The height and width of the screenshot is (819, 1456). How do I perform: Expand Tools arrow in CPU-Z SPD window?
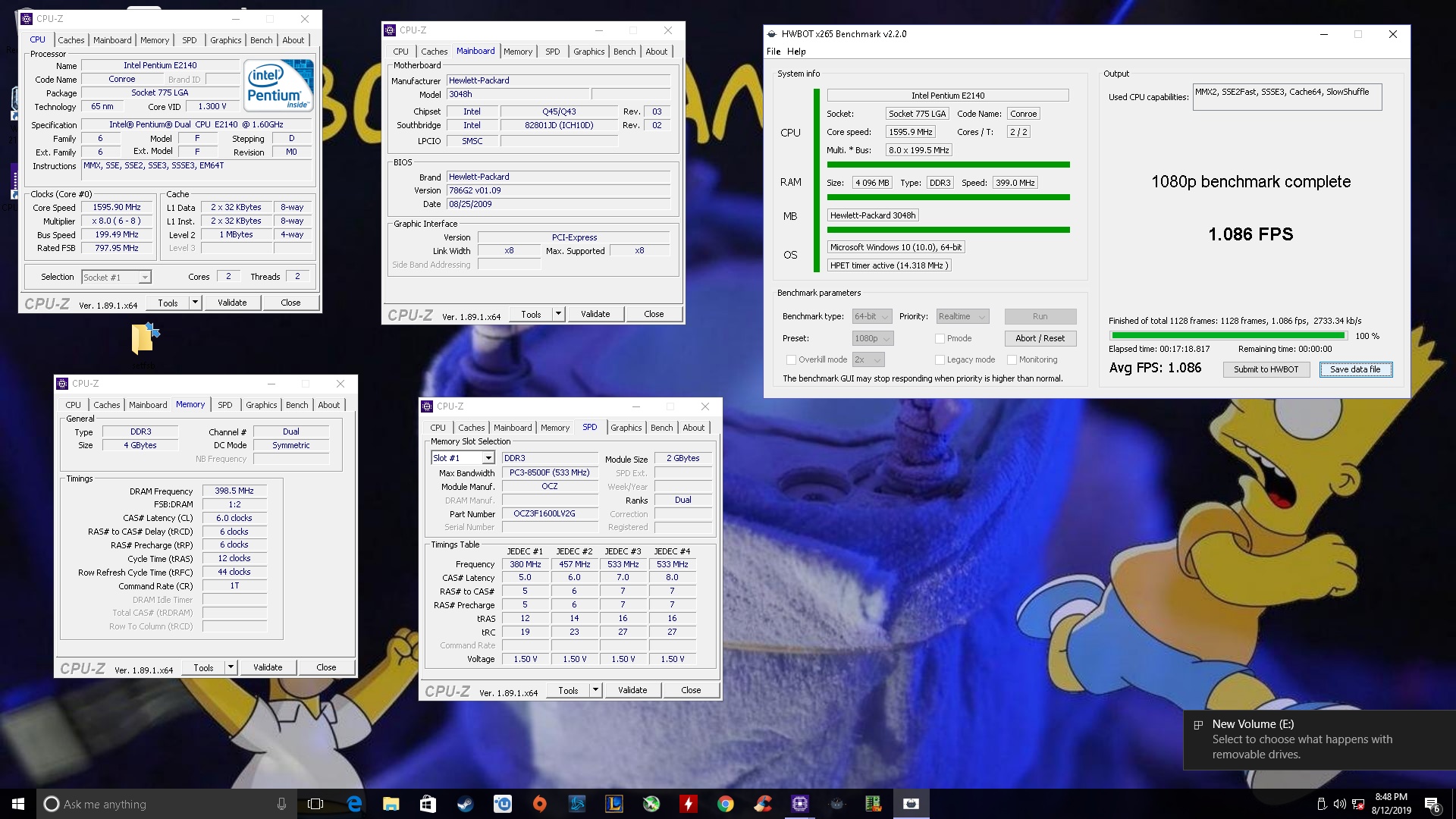595,690
